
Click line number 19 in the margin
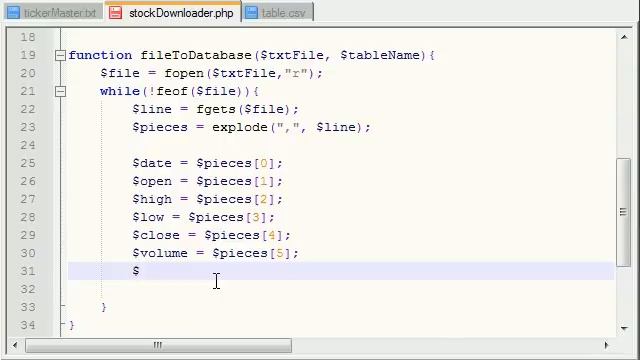pos(28,55)
